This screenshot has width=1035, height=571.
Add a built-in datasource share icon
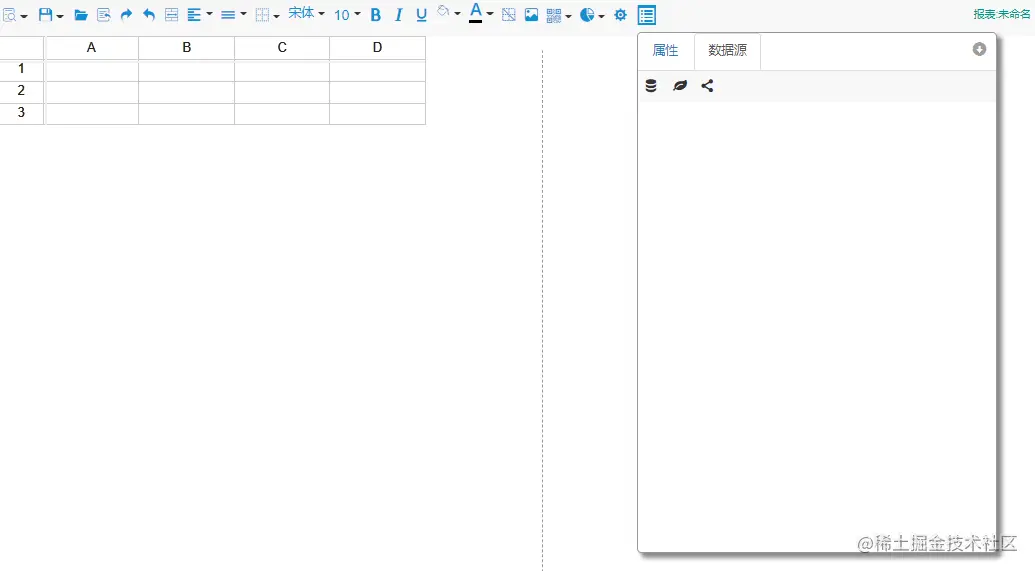pyautogui.click(x=707, y=86)
